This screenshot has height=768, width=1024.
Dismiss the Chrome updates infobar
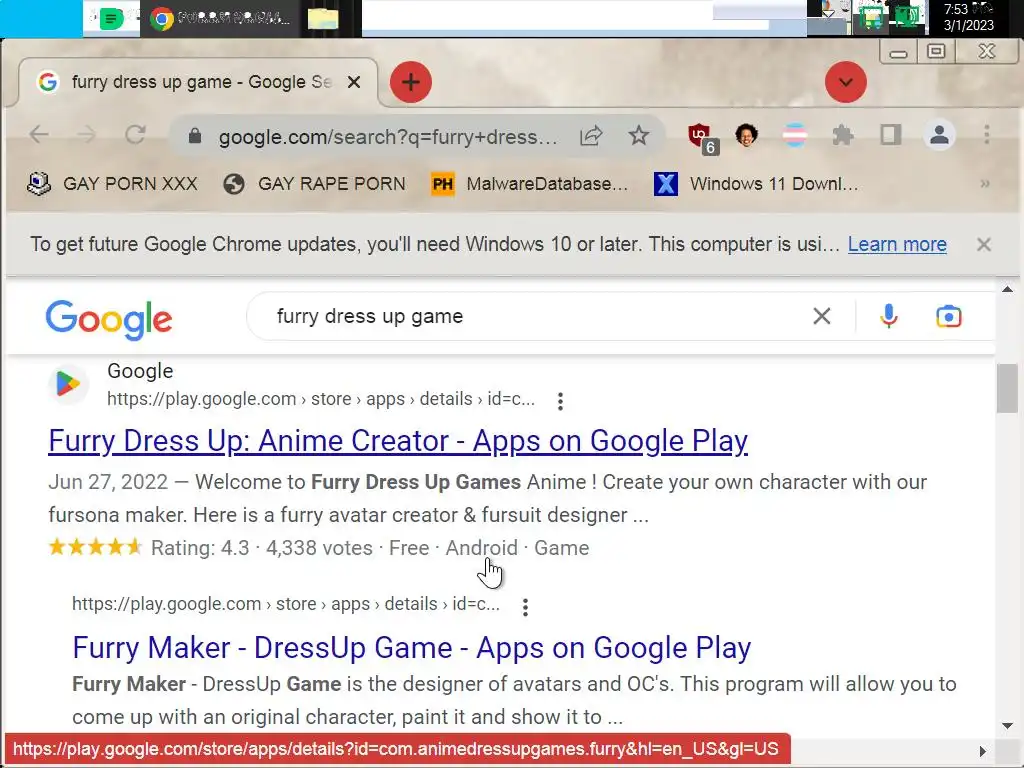[x=984, y=245]
